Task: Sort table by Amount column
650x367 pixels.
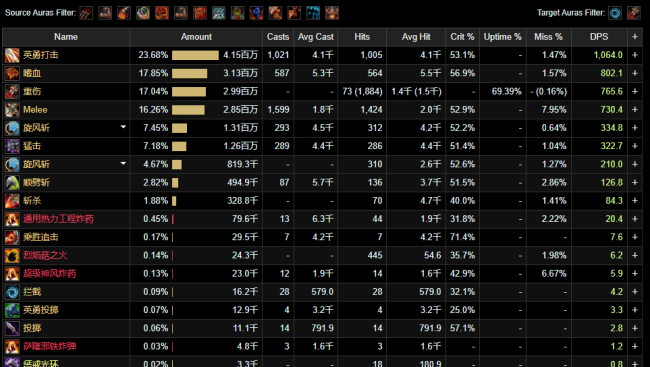Action: click(x=196, y=37)
